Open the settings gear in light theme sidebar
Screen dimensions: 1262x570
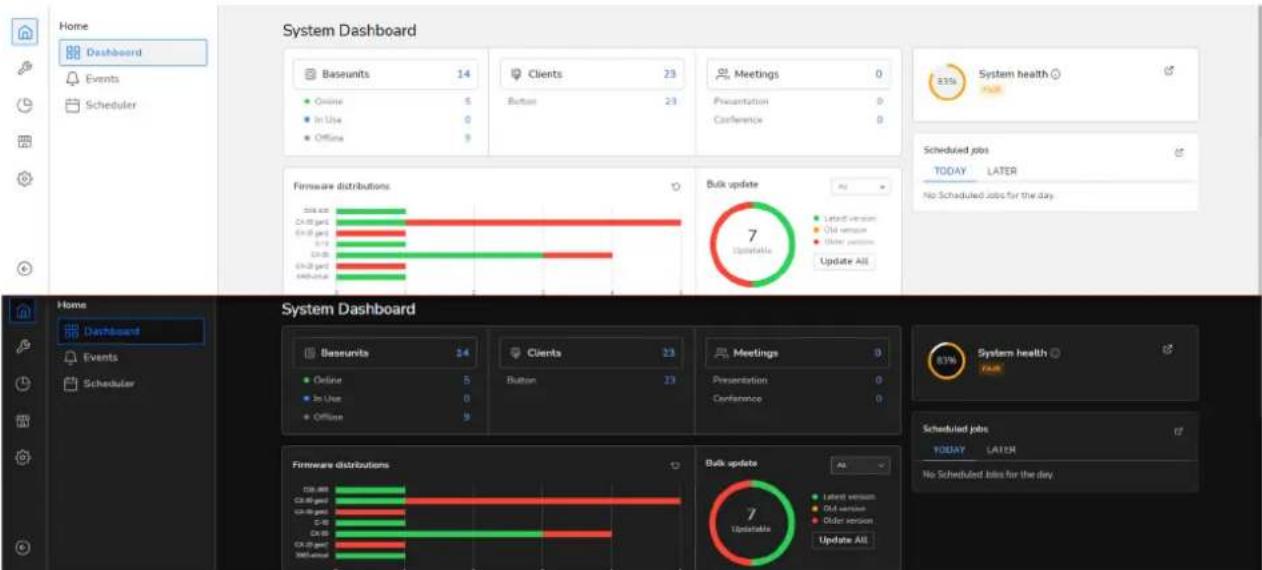25,179
